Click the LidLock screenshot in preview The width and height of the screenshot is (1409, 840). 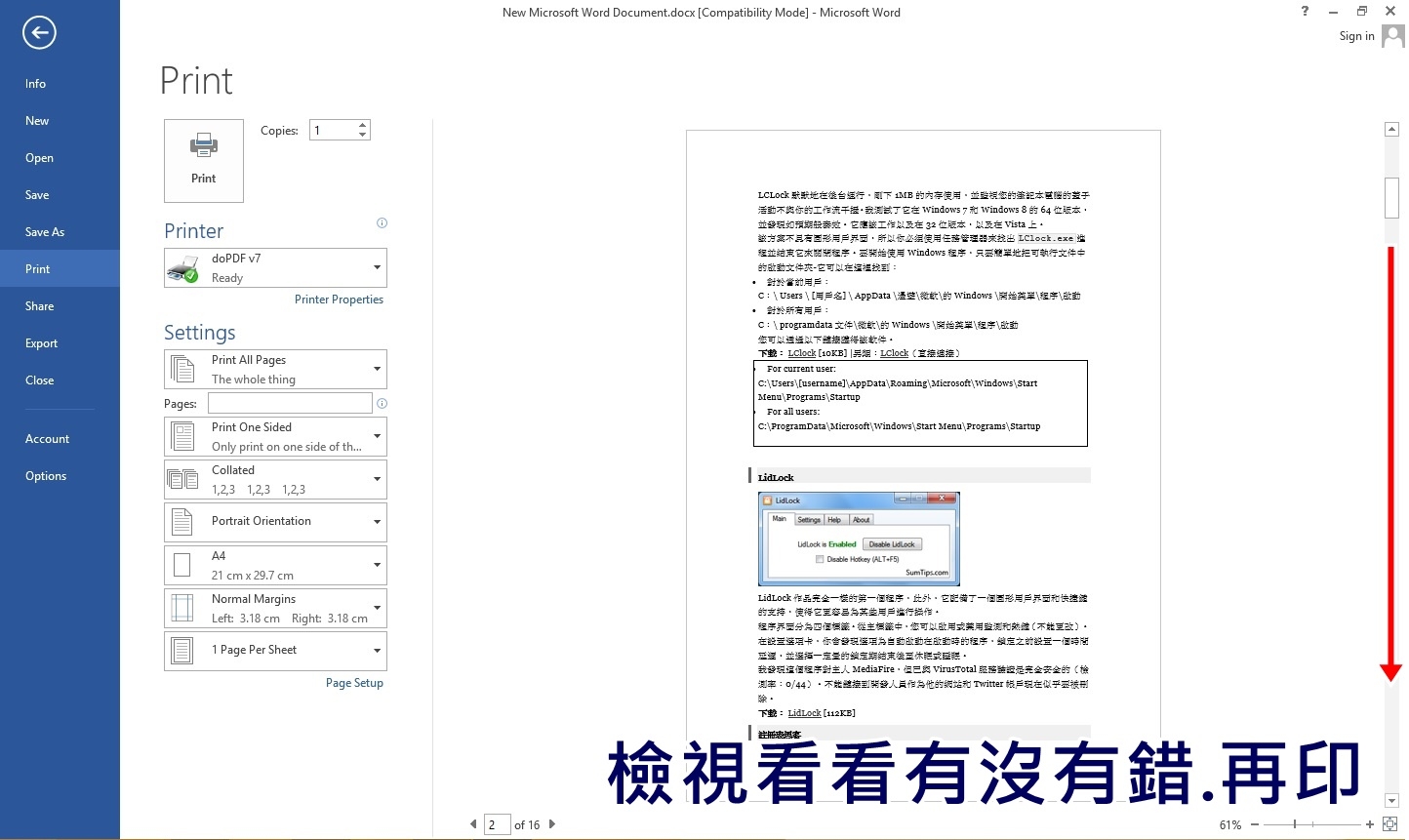[859, 539]
